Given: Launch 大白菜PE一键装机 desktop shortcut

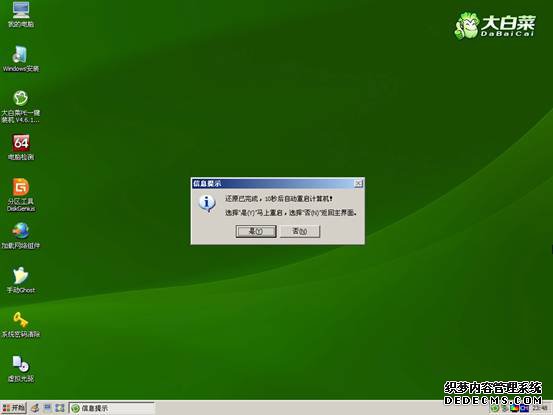Looking at the screenshot, I should click(21, 106).
